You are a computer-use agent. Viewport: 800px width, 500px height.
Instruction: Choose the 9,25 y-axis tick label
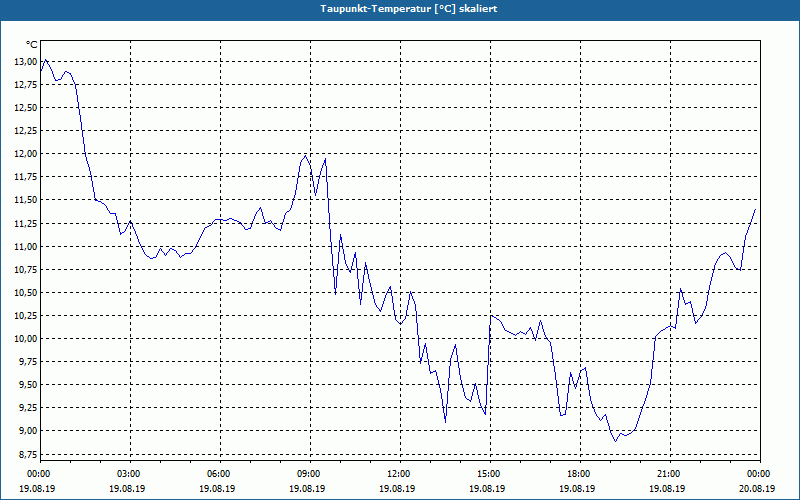(x=29, y=408)
